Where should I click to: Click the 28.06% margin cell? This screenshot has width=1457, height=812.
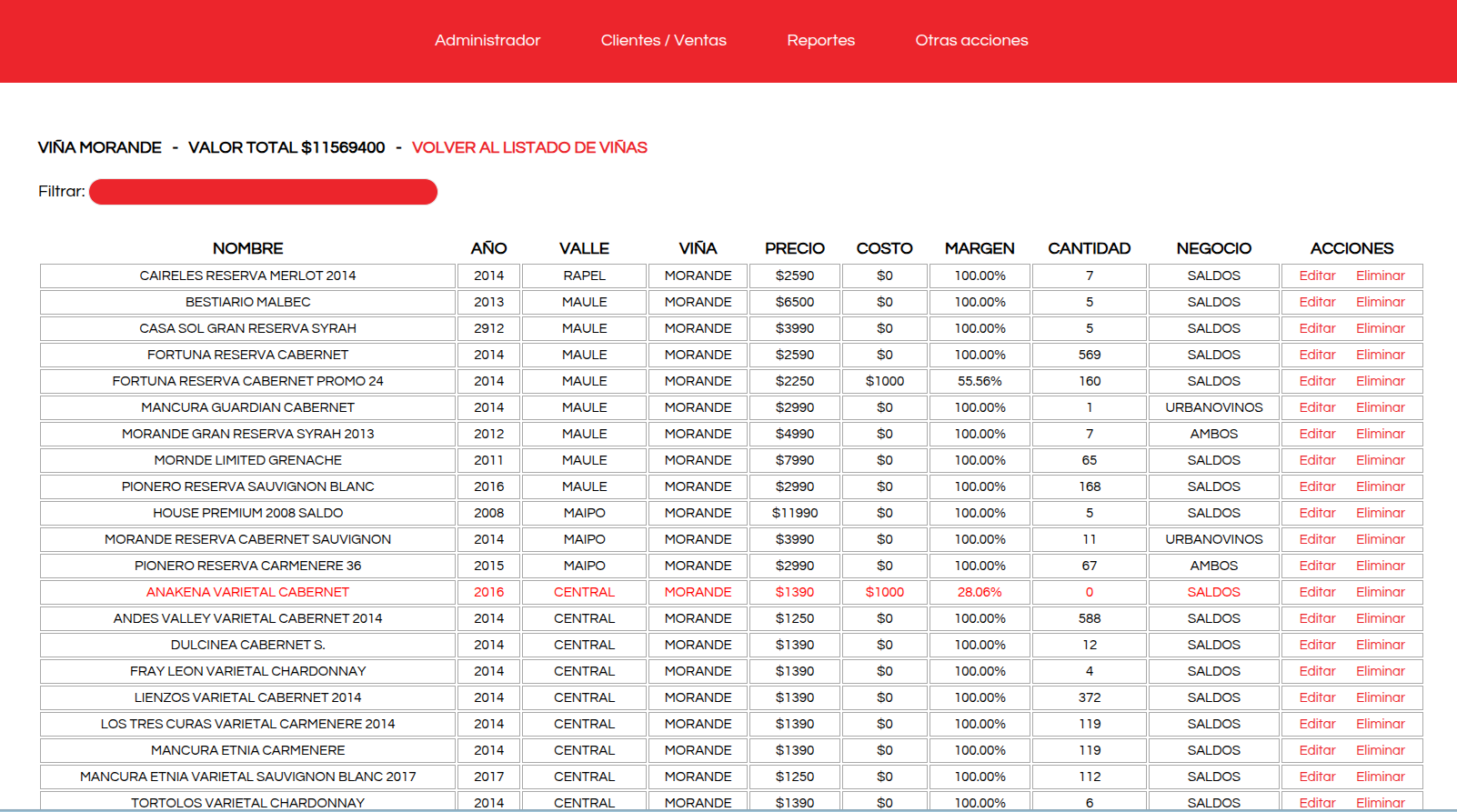click(980, 592)
